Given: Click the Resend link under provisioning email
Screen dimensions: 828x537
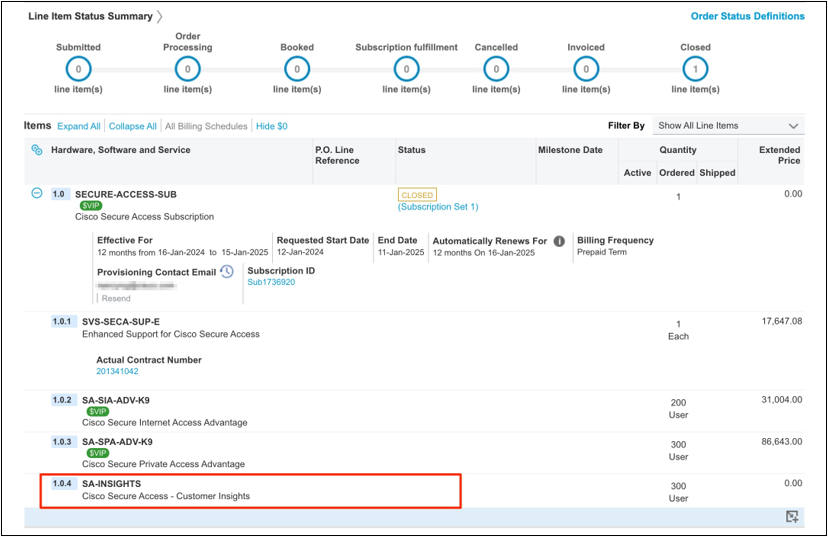Looking at the screenshot, I should point(116,298).
